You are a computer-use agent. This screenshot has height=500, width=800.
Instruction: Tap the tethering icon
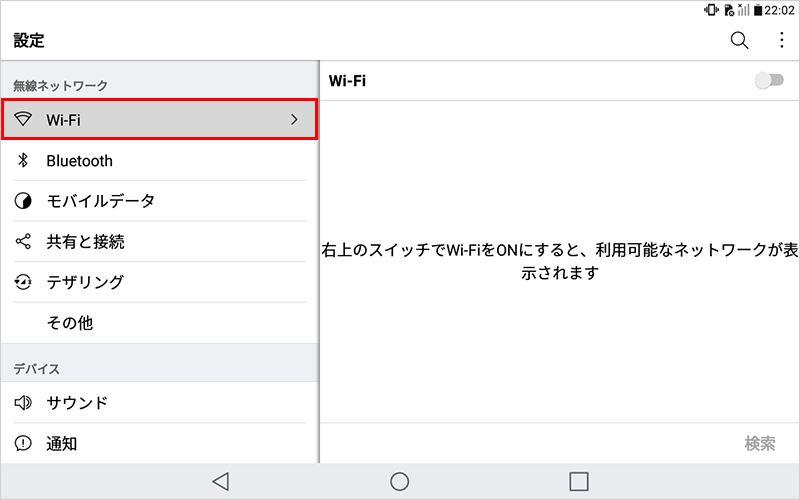click(23, 282)
